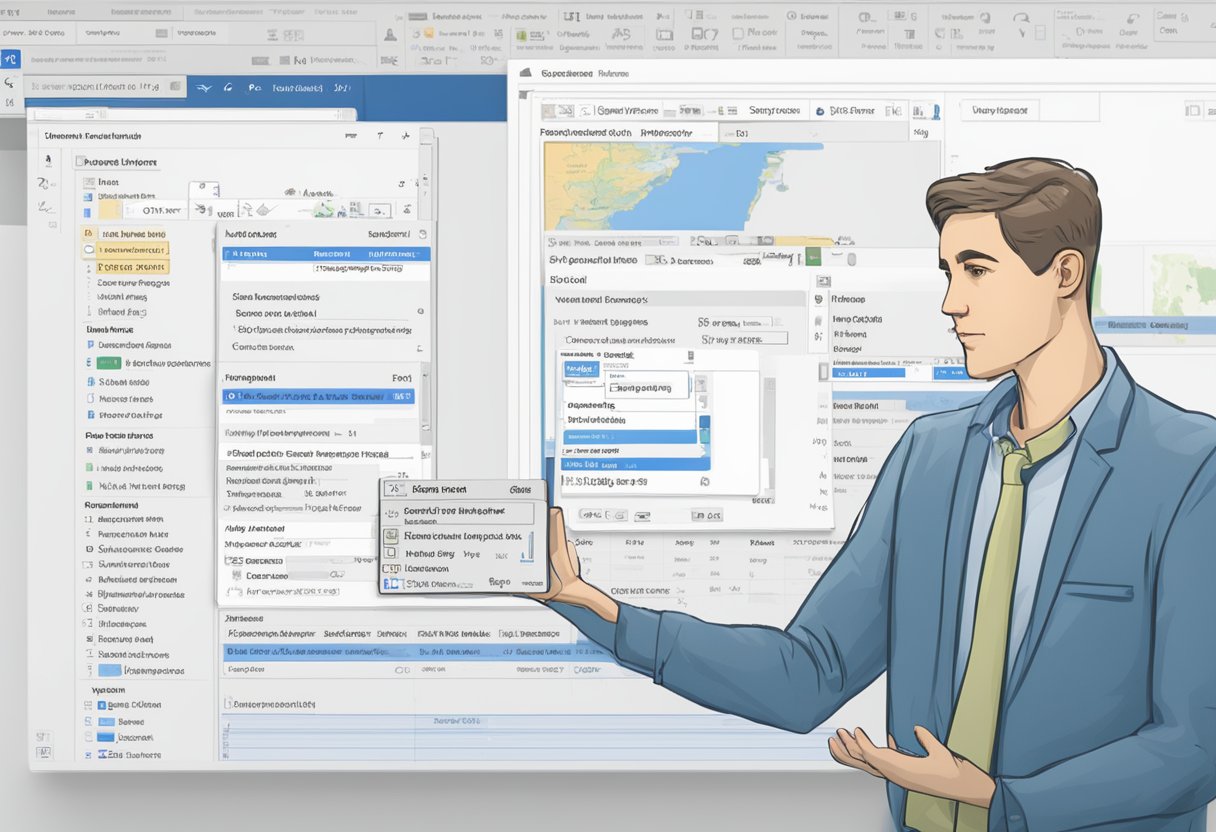Choose the blue highlighted entry in the popup list
Viewport: 1216px width, 832px height.
click(628, 437)
